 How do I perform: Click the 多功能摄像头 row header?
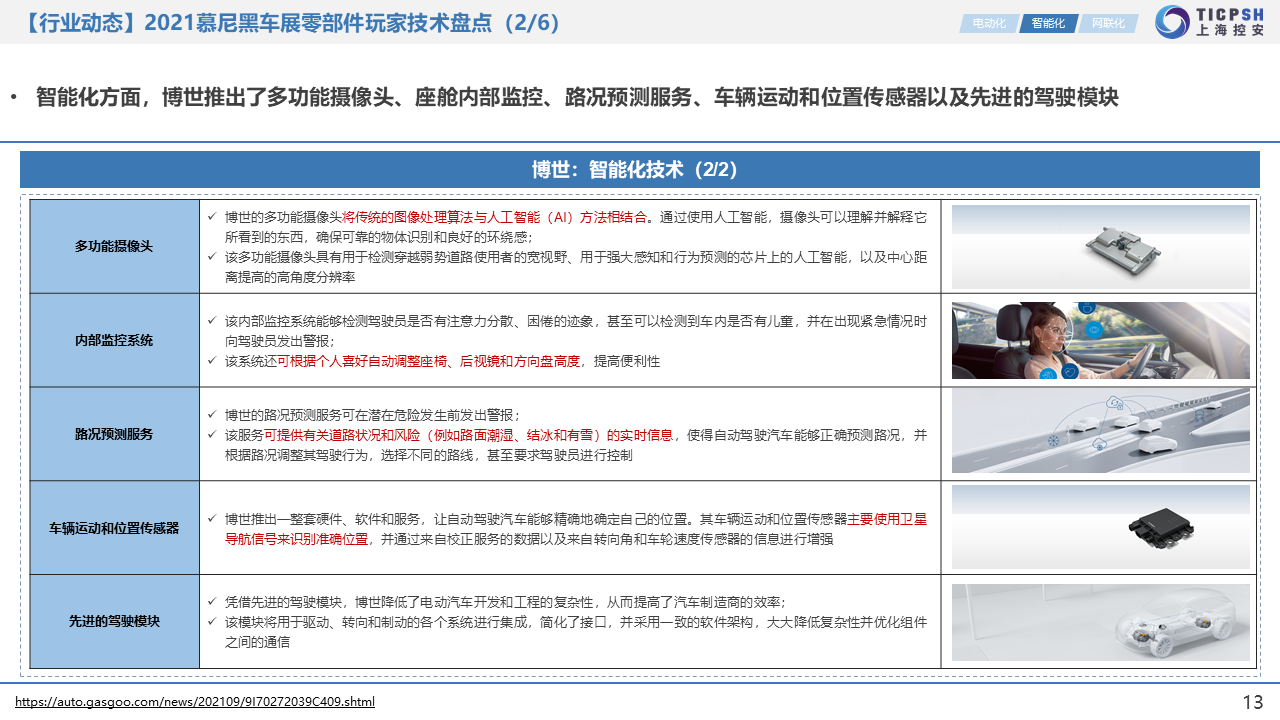click(114, 246)
